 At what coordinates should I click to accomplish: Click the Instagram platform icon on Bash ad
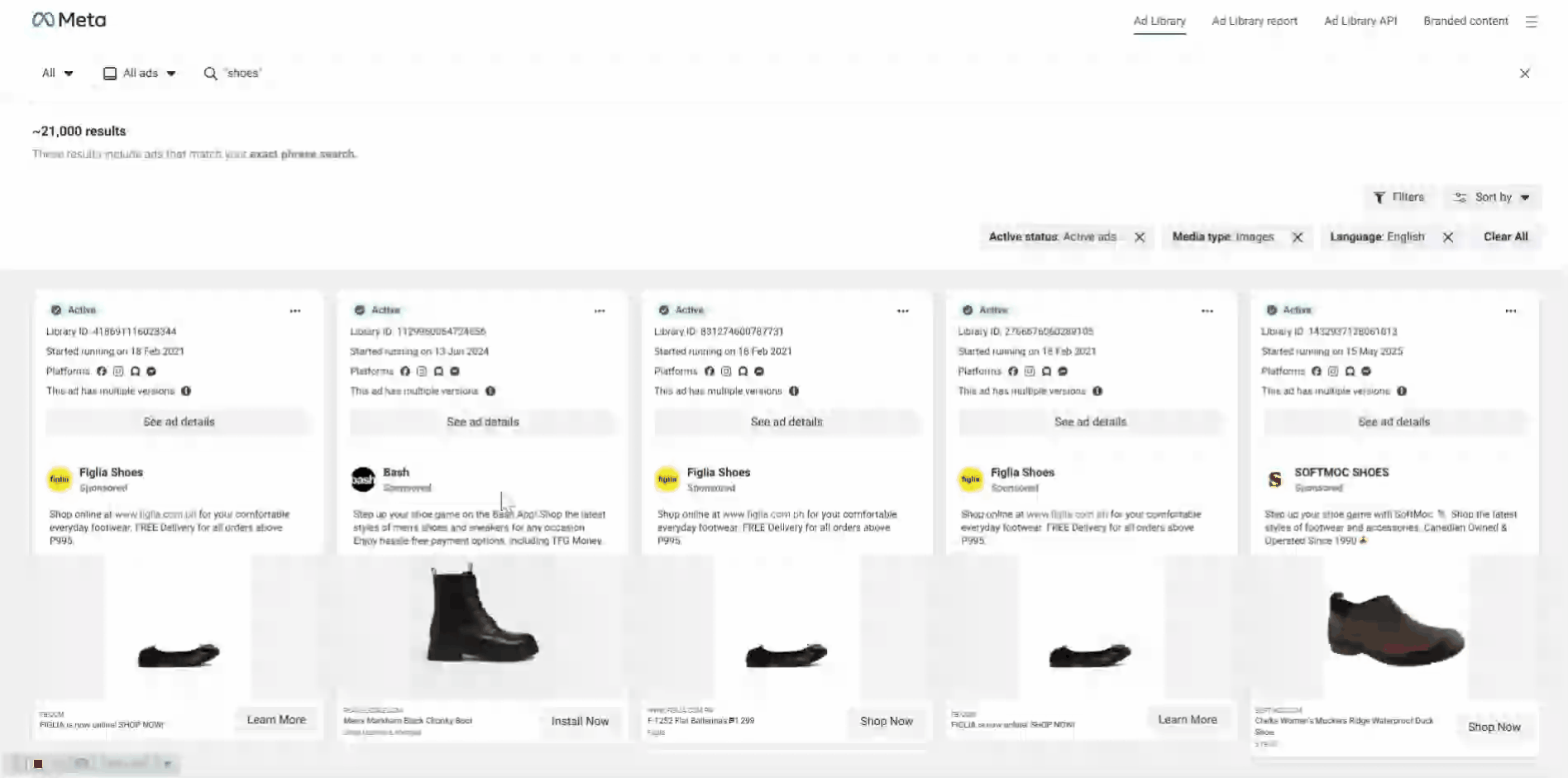click(422, 372)
